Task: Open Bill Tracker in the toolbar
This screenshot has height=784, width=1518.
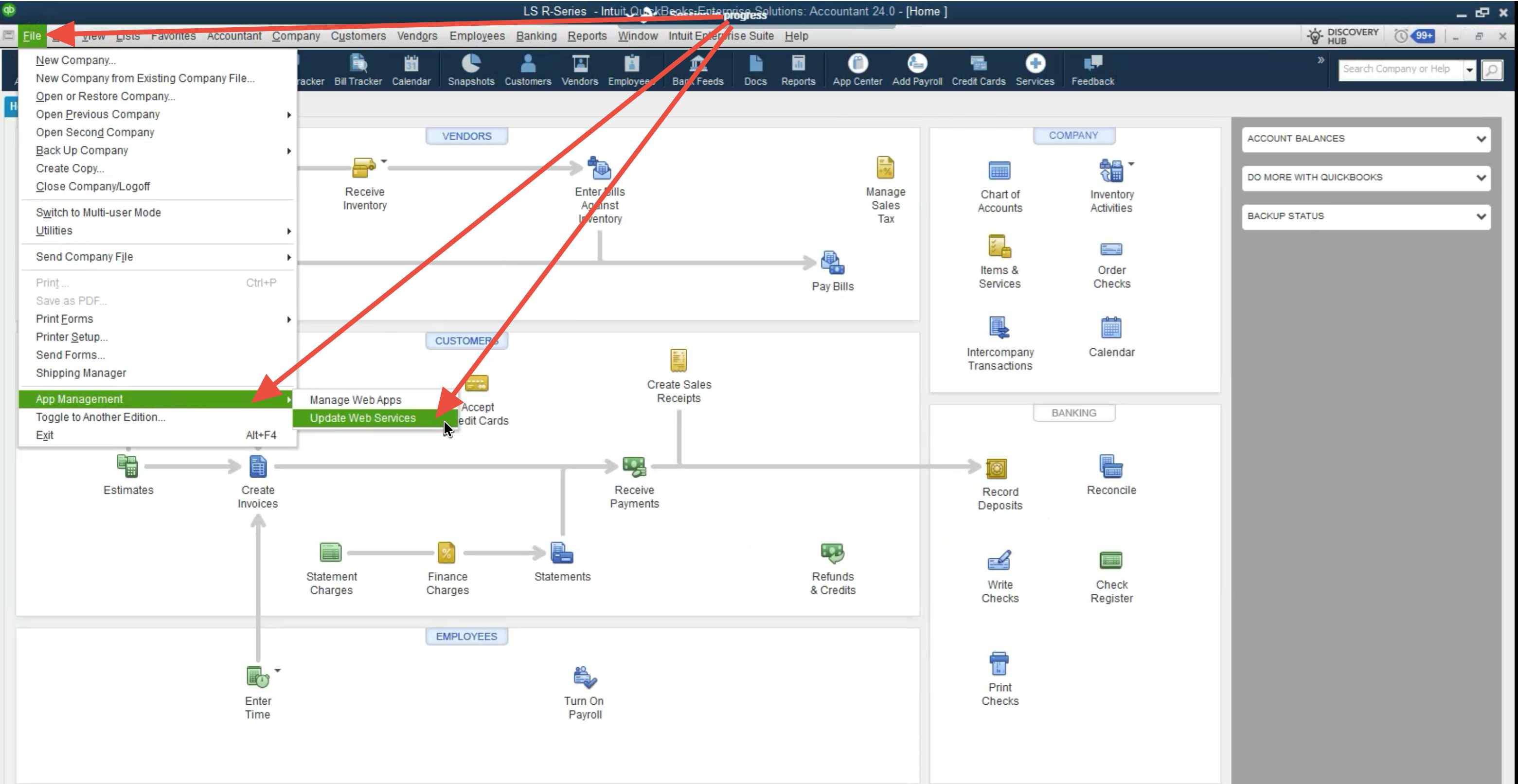Action: [357, 70]
